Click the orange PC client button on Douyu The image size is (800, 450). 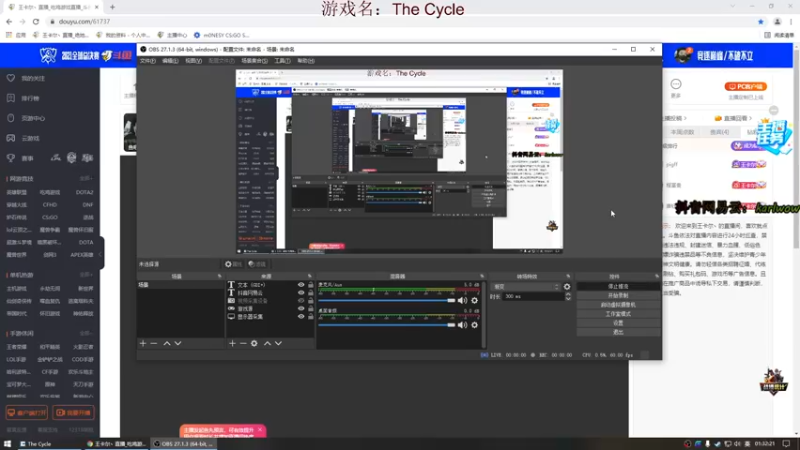pos(745,86)
